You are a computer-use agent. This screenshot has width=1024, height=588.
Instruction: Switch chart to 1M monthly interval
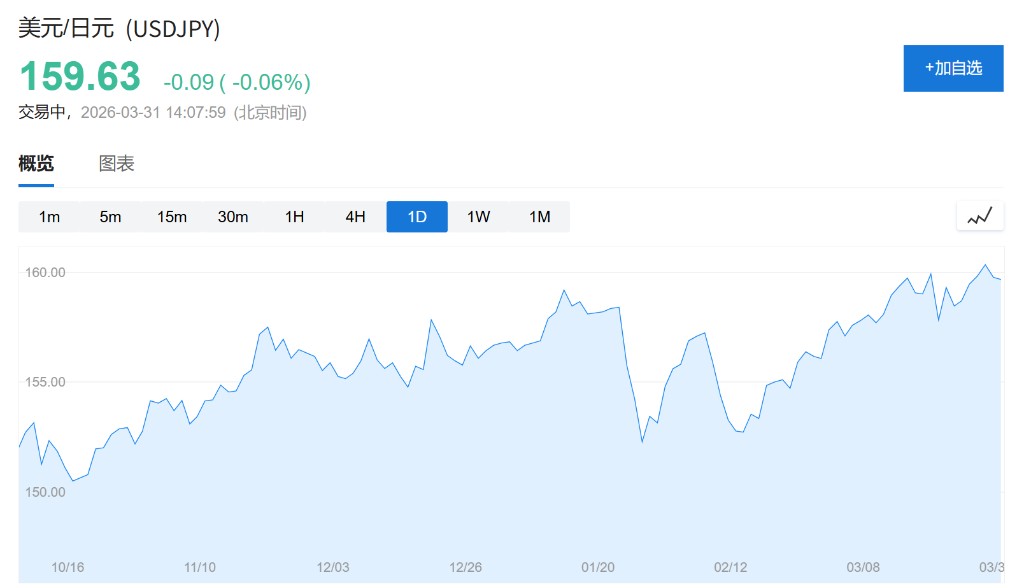point(539,217)
